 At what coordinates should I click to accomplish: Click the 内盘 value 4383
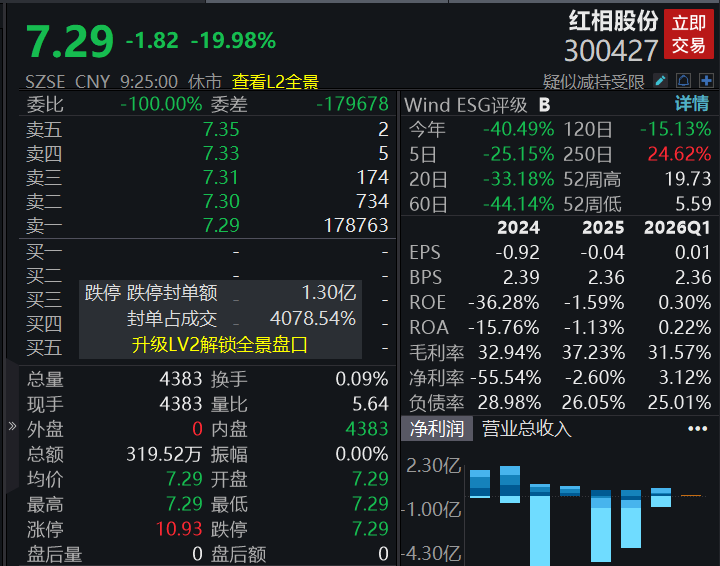pos(366,429)
